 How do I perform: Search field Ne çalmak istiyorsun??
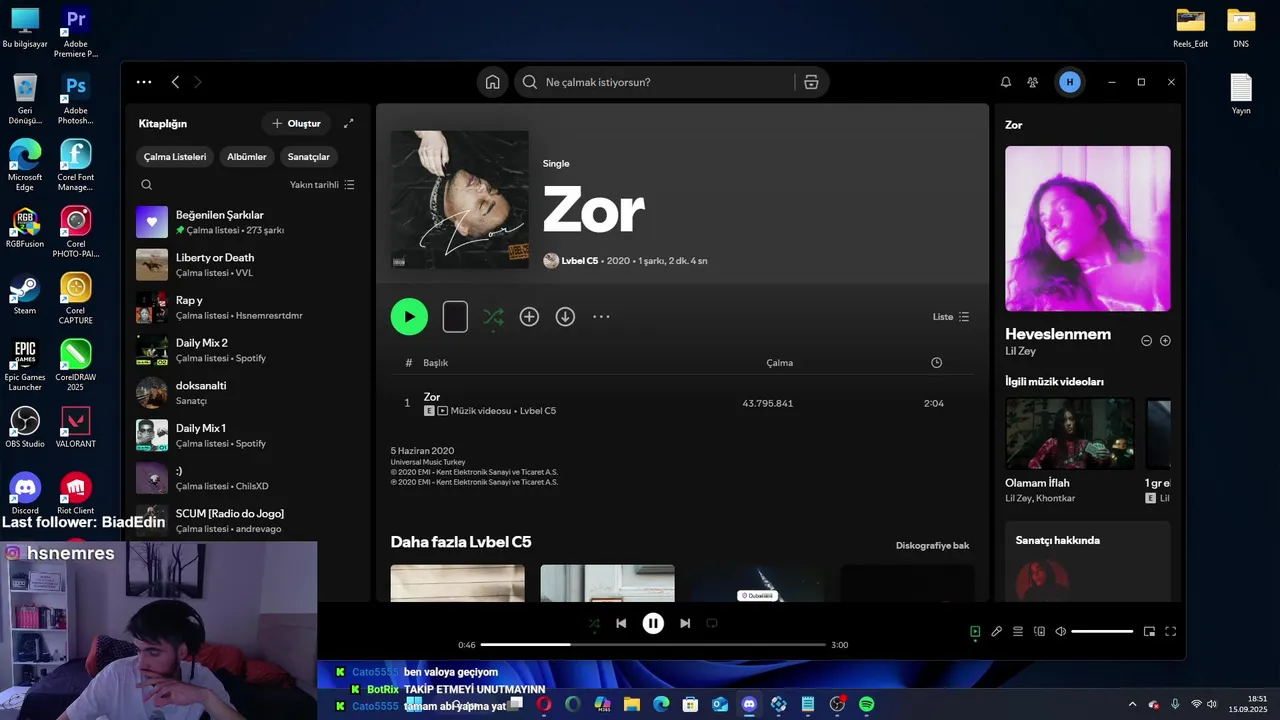[x=668, y=82]
